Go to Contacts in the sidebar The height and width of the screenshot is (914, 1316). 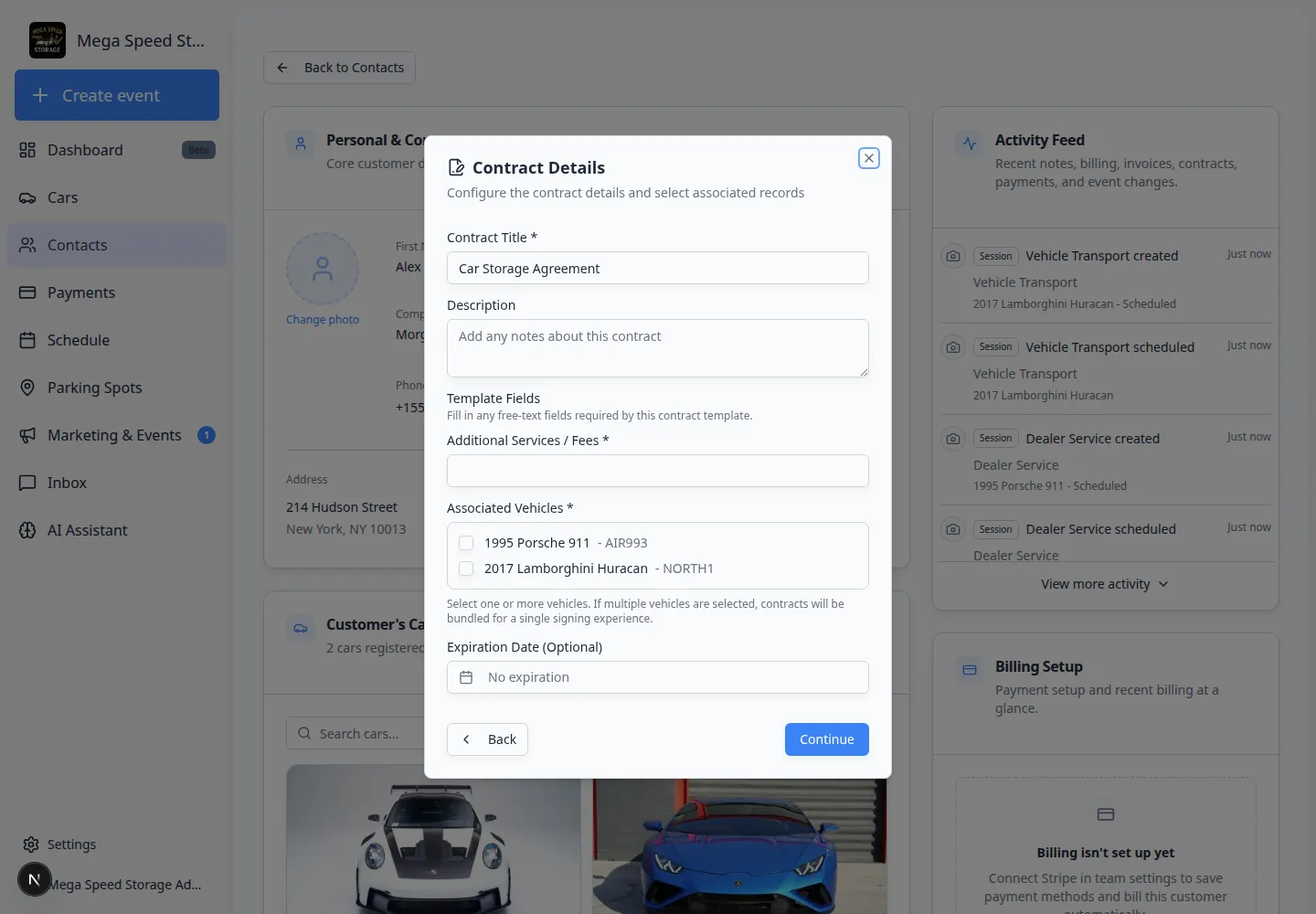[x=117, y=245]
